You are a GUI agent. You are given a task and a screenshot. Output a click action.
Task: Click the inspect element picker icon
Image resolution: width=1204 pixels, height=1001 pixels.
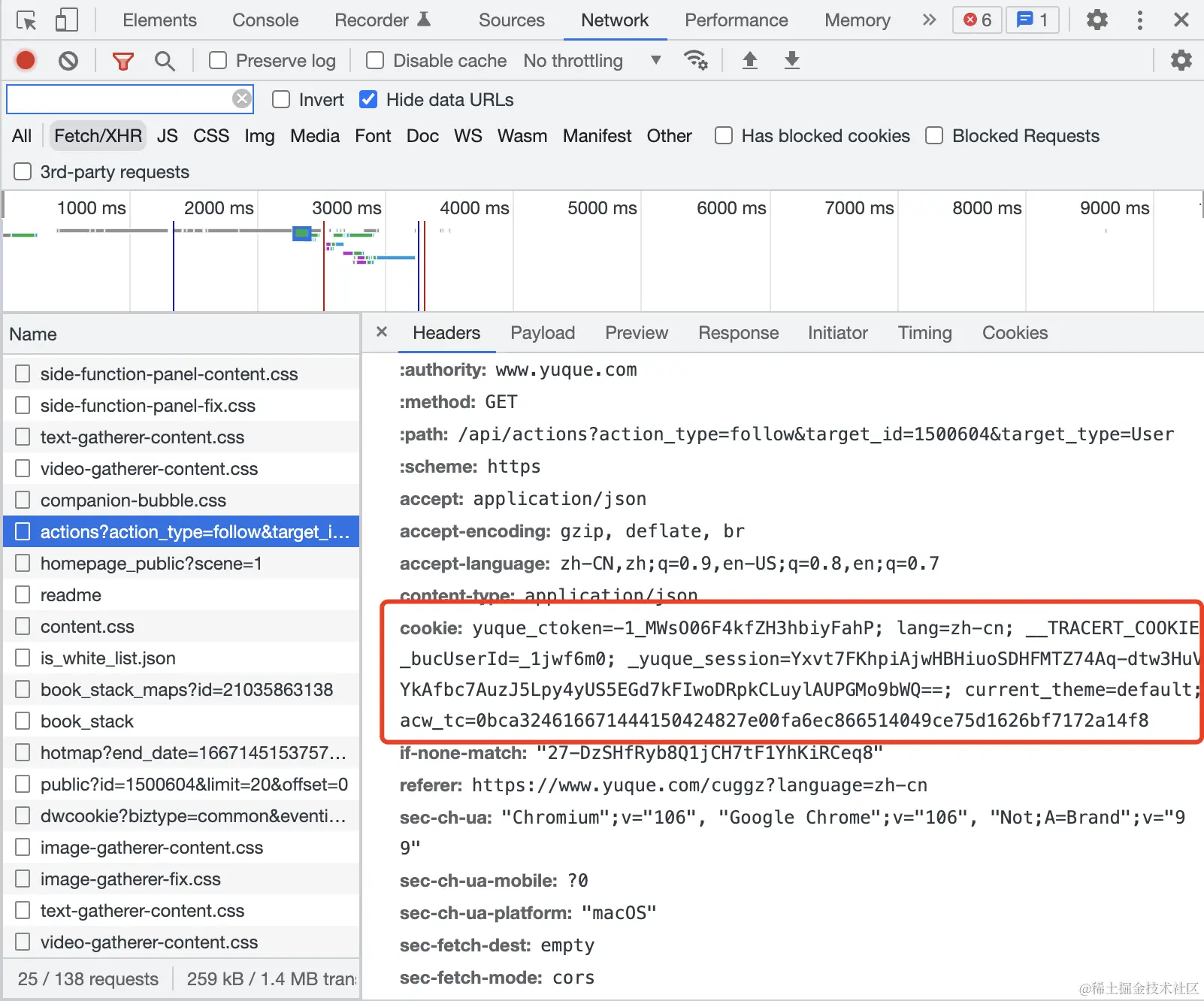(x=26, y=20)
